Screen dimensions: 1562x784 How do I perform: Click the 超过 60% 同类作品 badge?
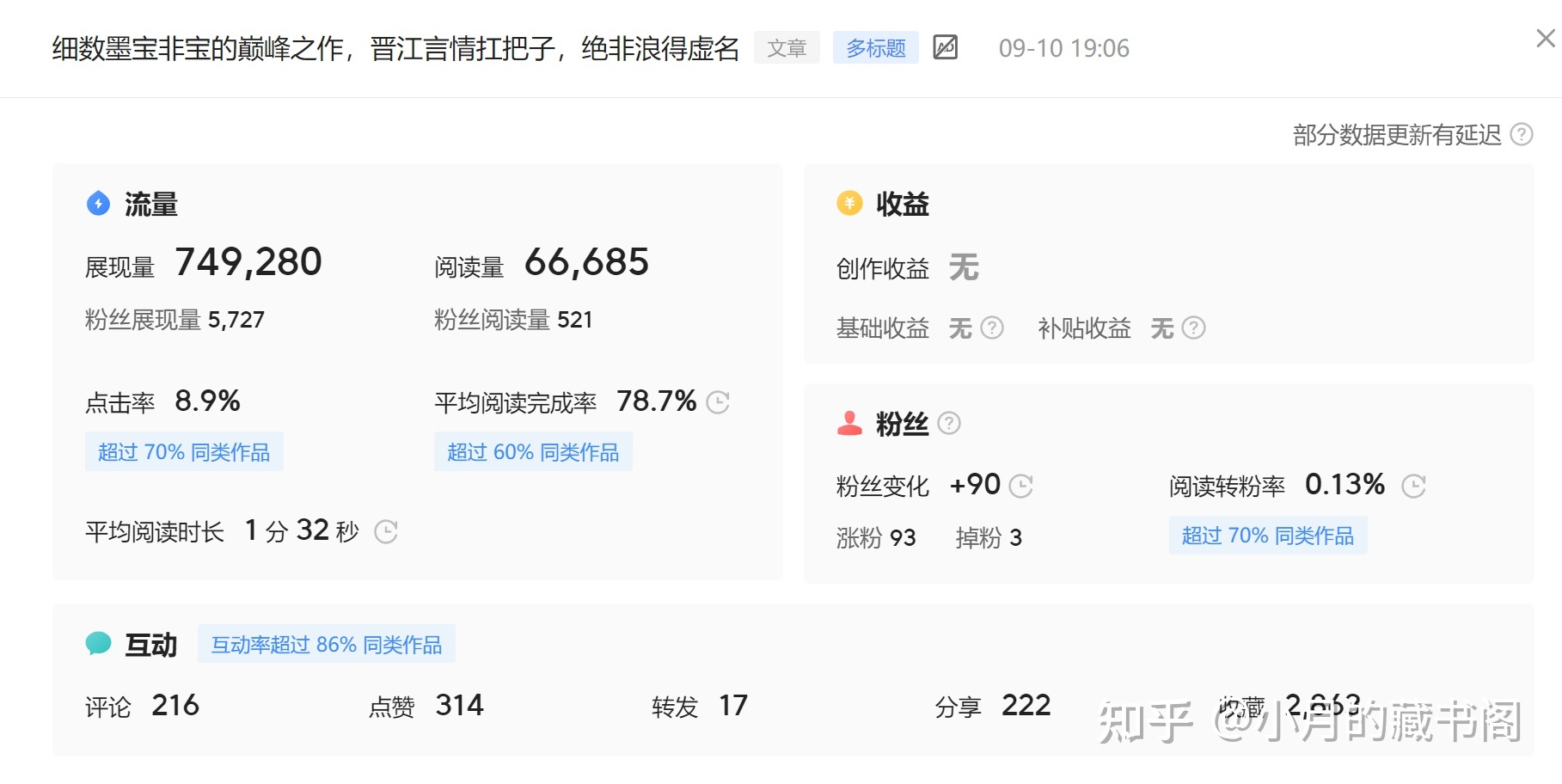point(533,452)
